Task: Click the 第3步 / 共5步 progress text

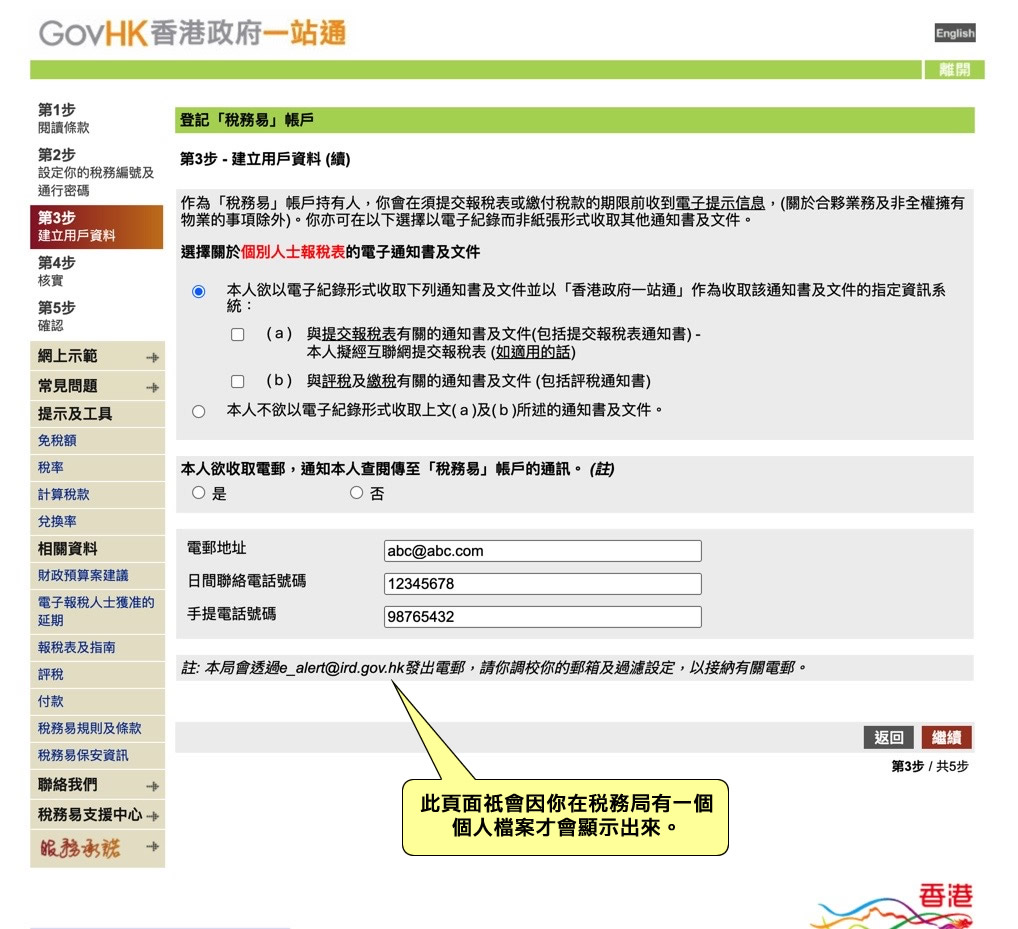Action: pos(930,766)
